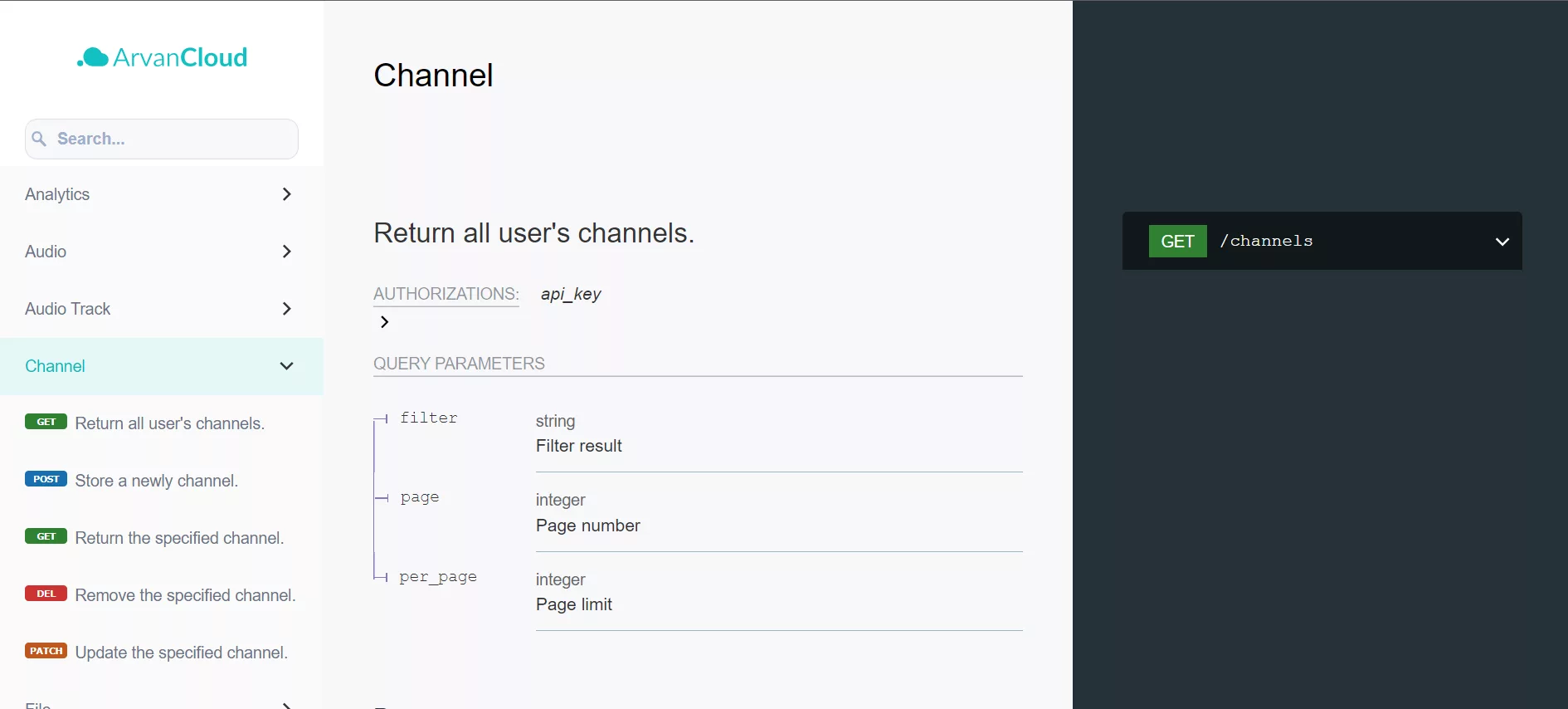Open Store a newly channel item

point(157,481)
